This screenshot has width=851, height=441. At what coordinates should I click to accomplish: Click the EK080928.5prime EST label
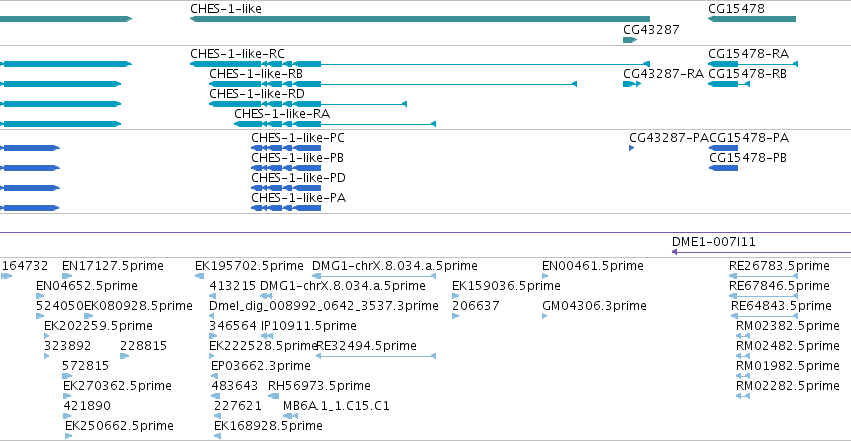coord(138,306)
